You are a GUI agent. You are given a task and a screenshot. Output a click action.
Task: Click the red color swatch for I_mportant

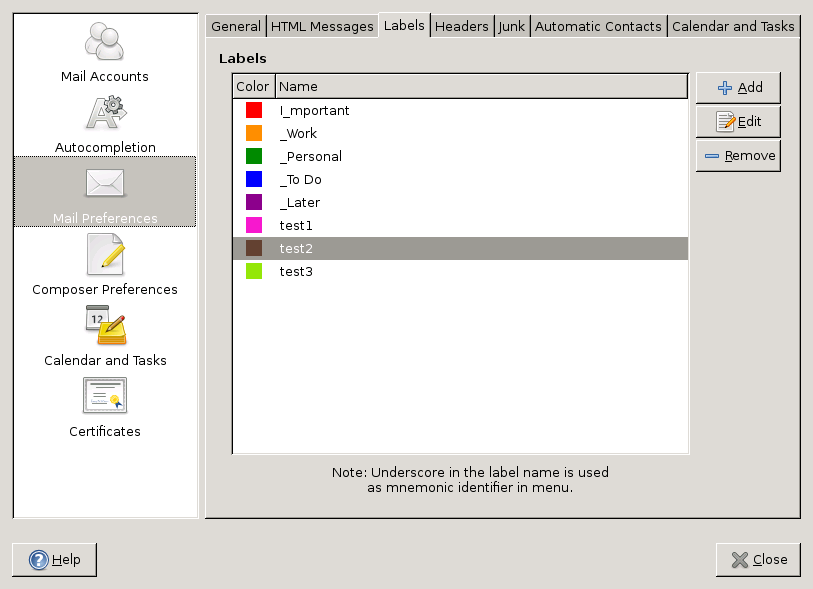(254, 111)
